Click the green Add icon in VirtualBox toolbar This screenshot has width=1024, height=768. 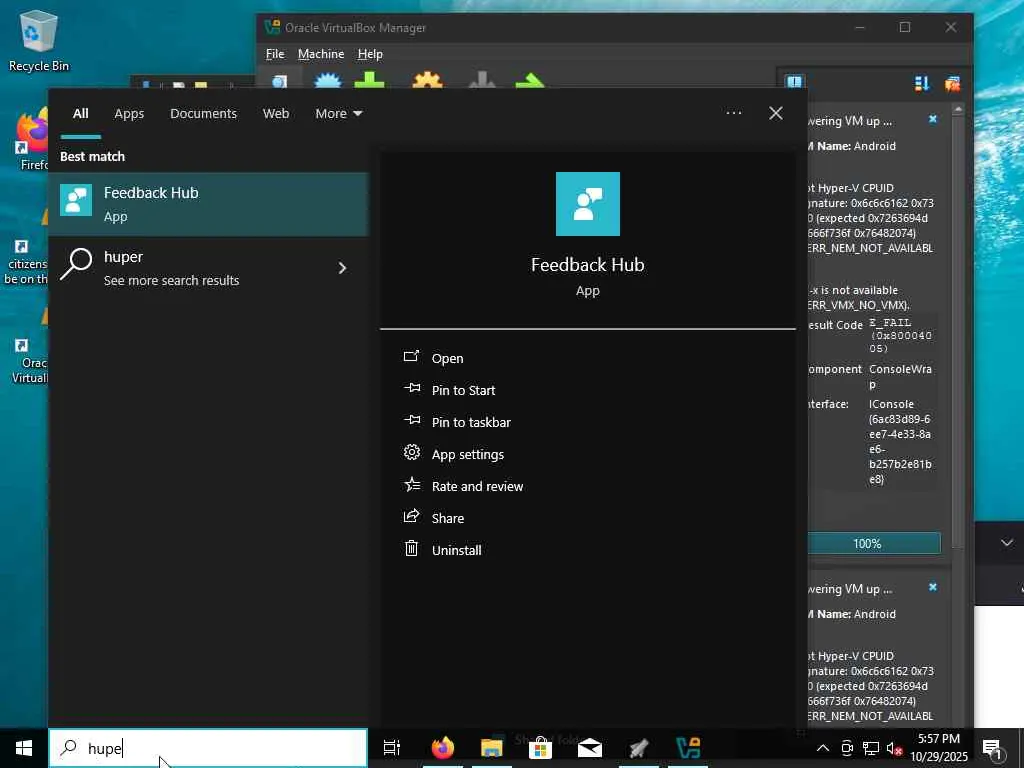pyautogui.click(x=370, y=80)
